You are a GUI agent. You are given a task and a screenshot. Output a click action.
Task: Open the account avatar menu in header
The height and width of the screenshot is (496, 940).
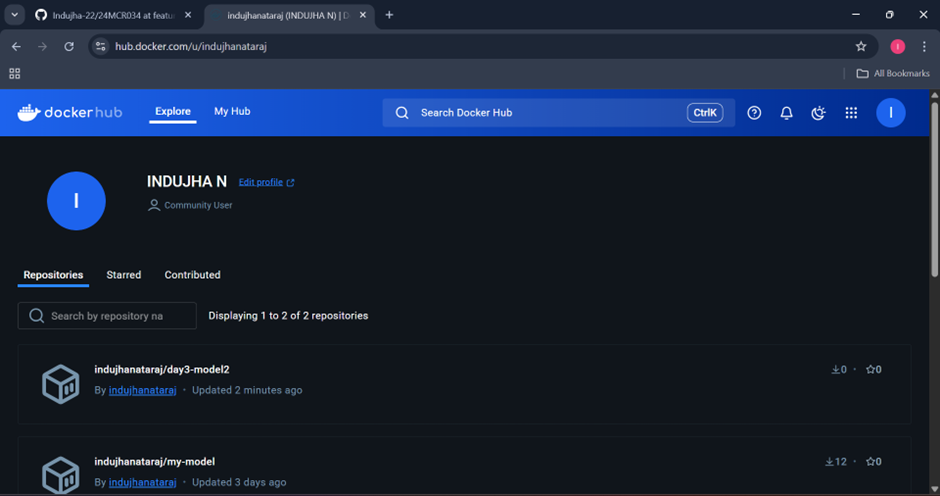[891, 113]
